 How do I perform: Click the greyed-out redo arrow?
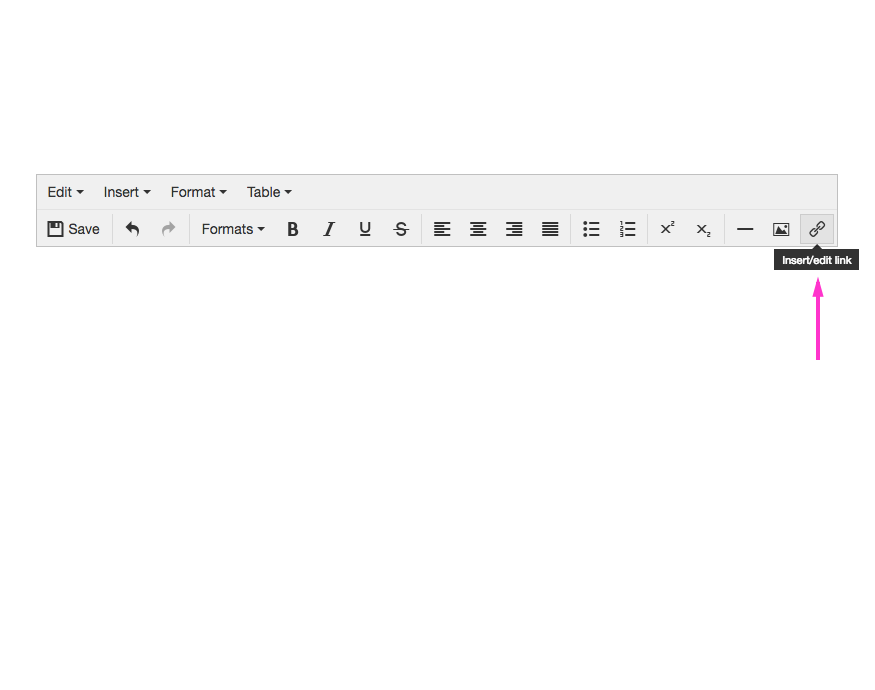click(x=168, y=229)
